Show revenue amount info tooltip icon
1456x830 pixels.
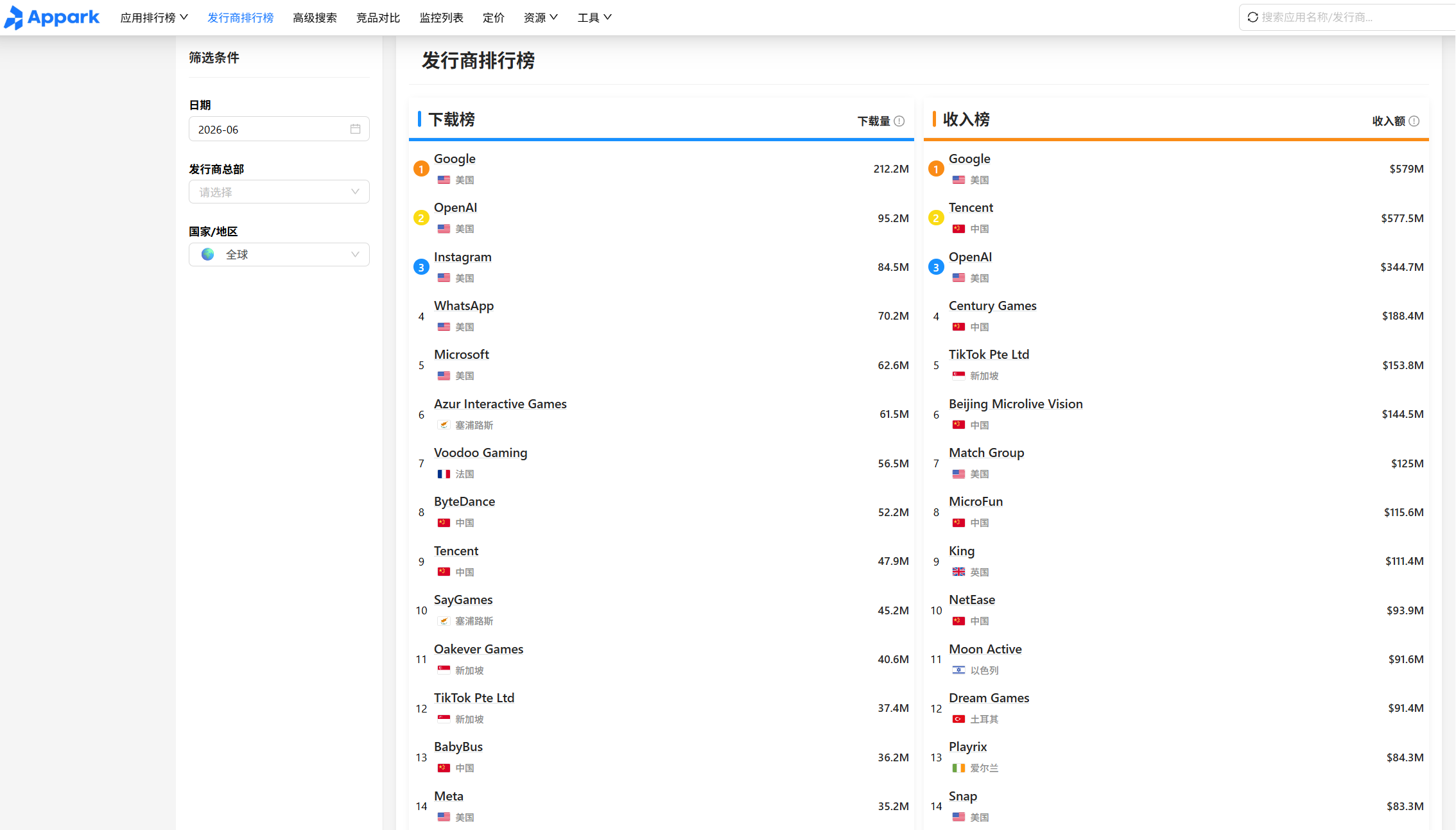click(x=1414, y=121)
